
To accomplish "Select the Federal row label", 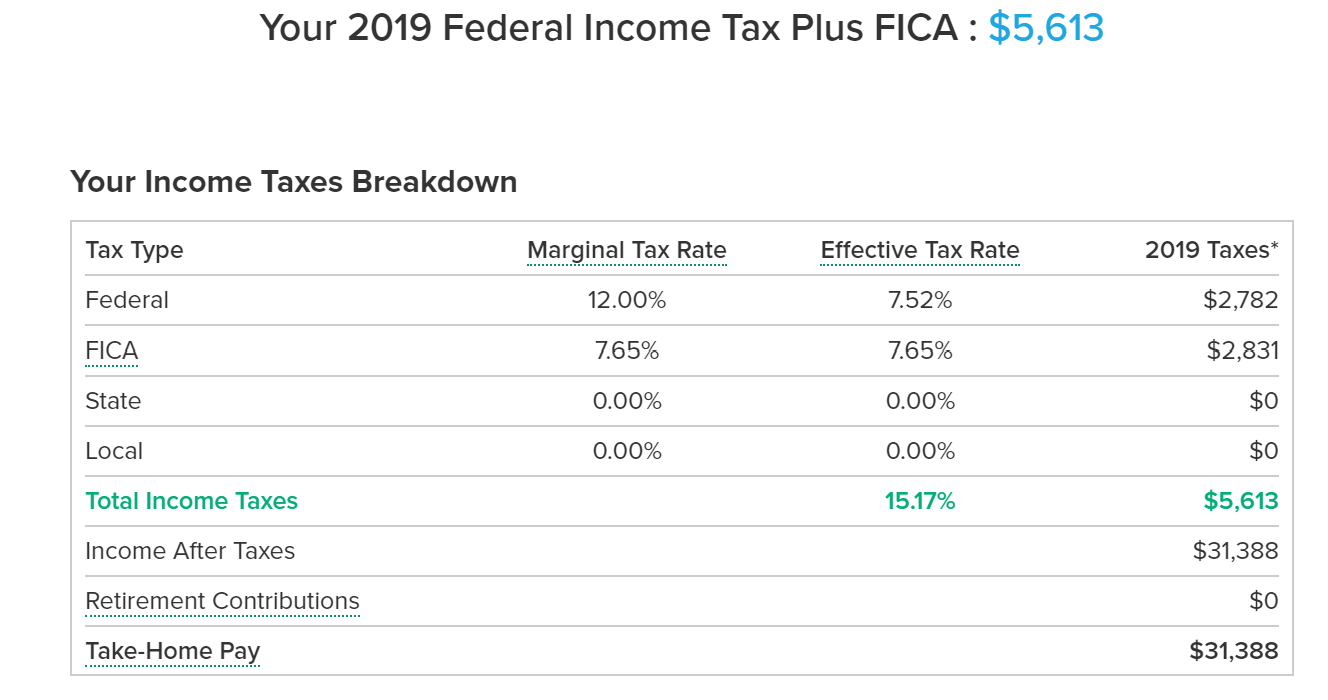I will click(127, 300).
